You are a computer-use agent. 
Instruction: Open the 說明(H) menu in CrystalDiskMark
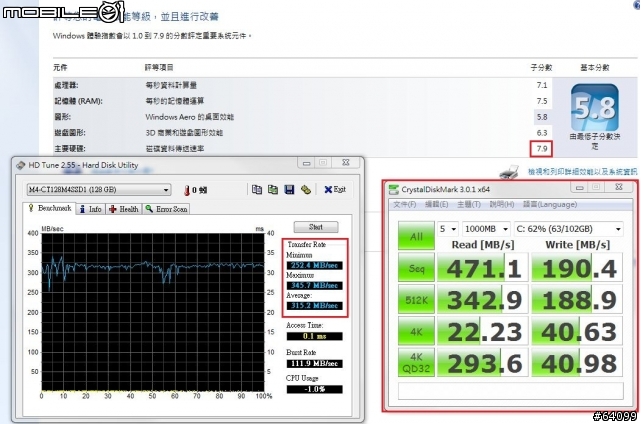click(502, 204)
